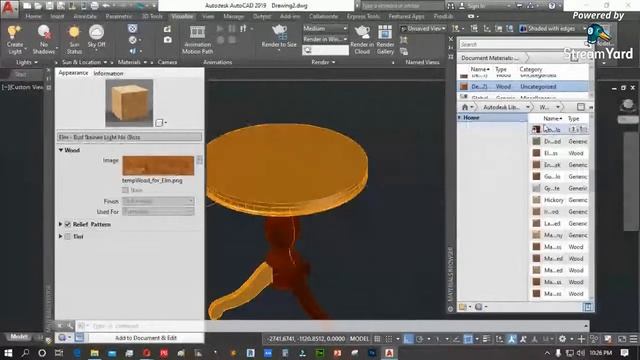This screenshot has height=360, width=640.
Task: Click the MODEL space status bar button
Action: pos(359,339)
